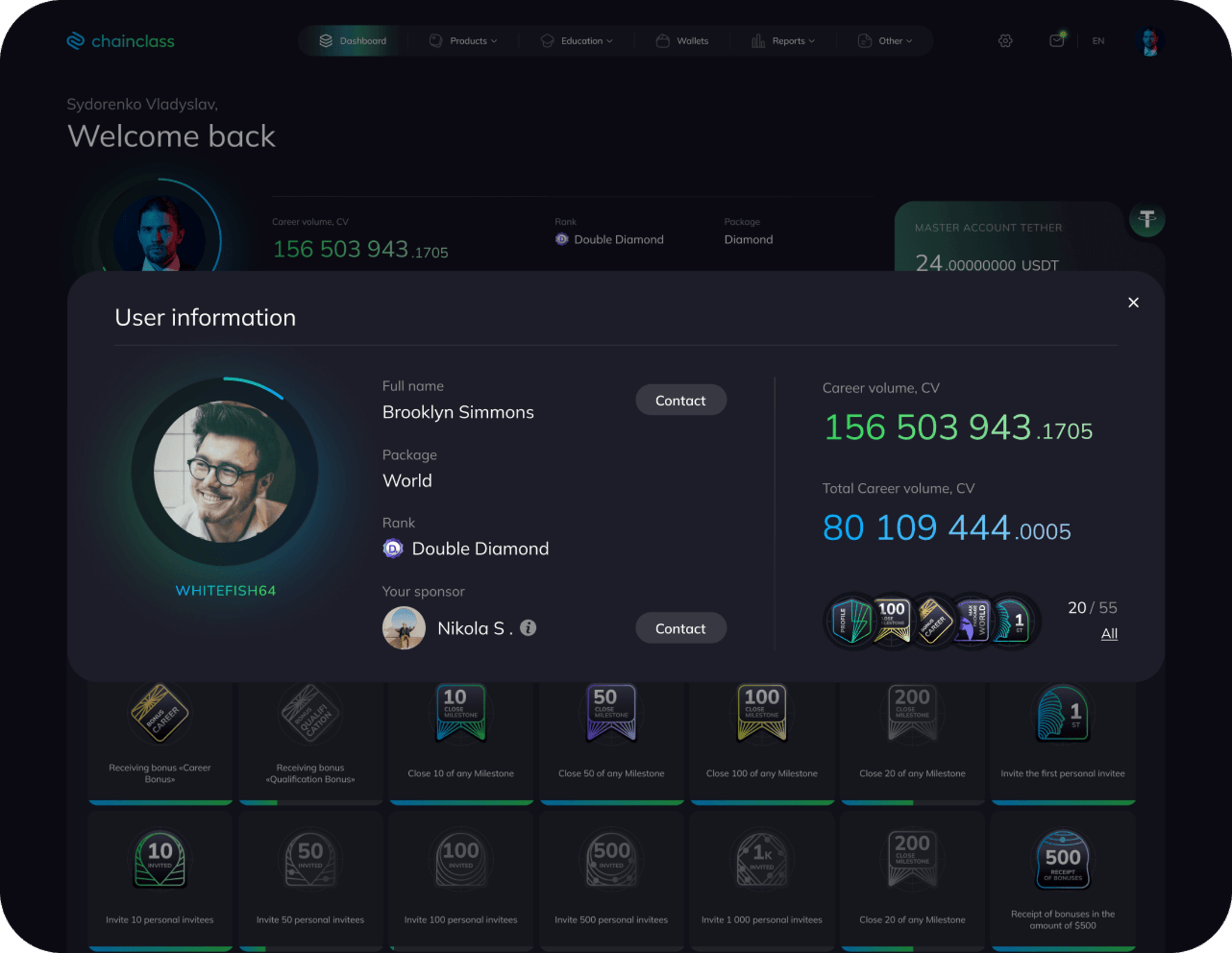Open the mail notifications icon
The height and width of the screenshot is (953, 1232).
(1056, 40)
